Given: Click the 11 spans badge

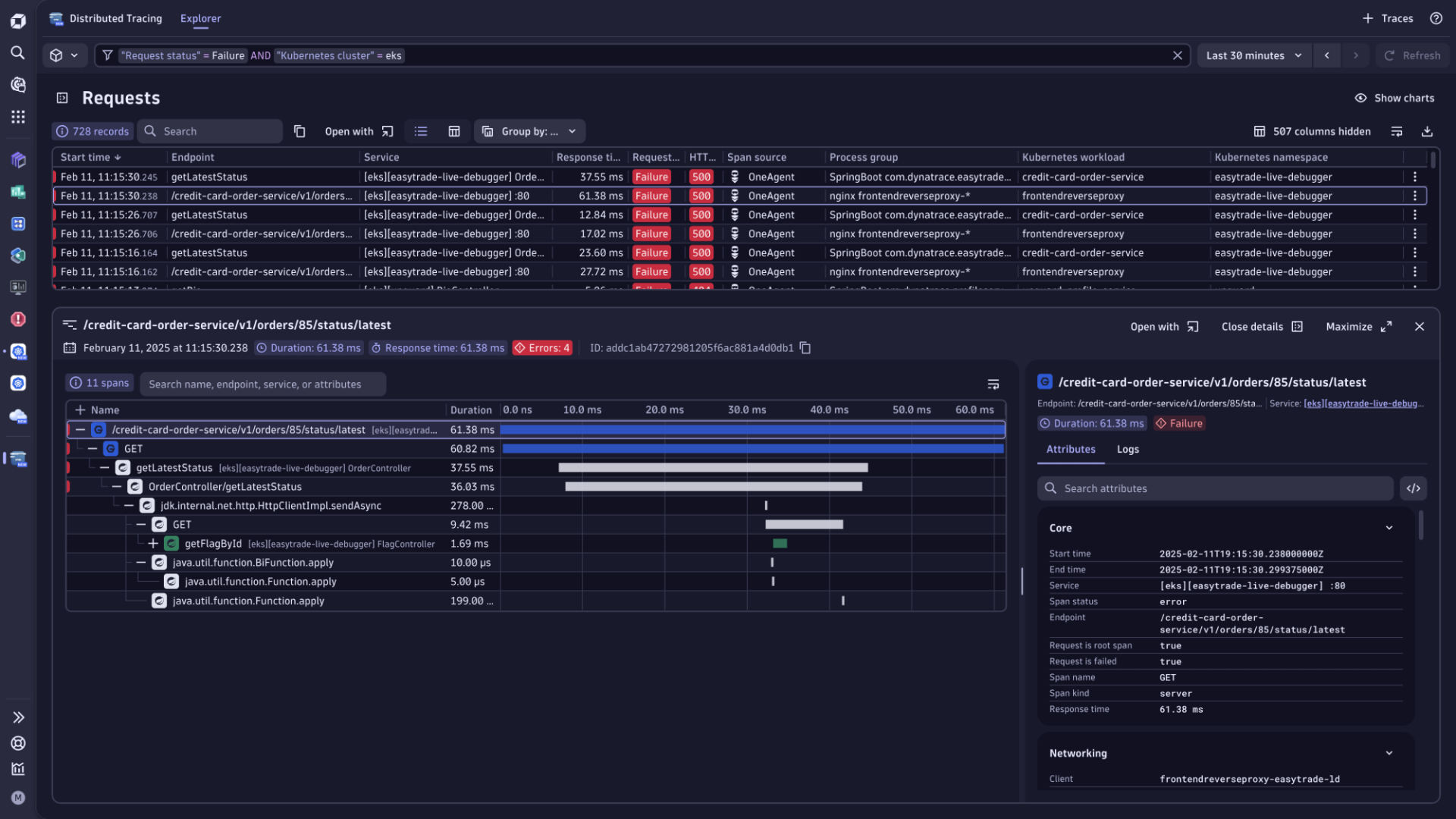Looking at the screenshot, I should click(100, 383).
